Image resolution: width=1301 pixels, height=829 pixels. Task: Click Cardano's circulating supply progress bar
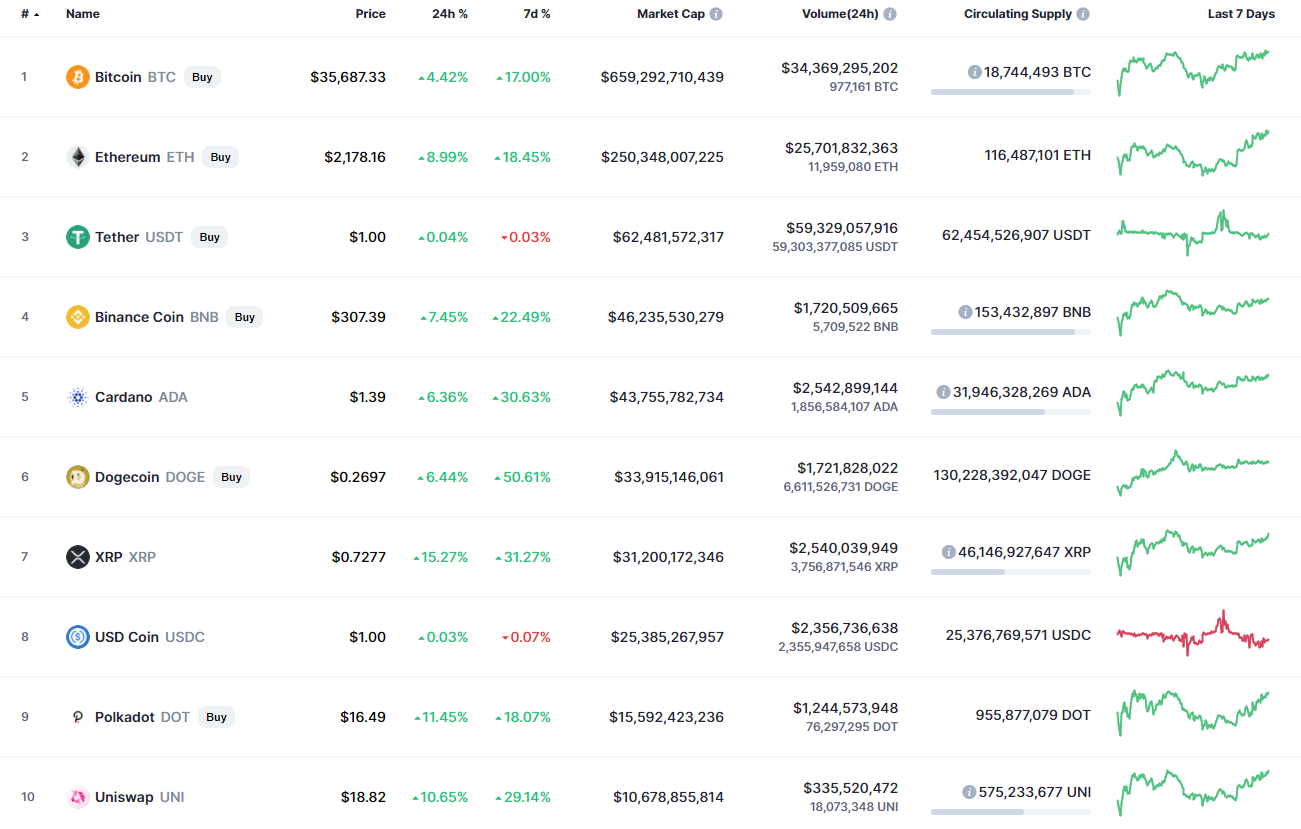(x=1011, y=412)
